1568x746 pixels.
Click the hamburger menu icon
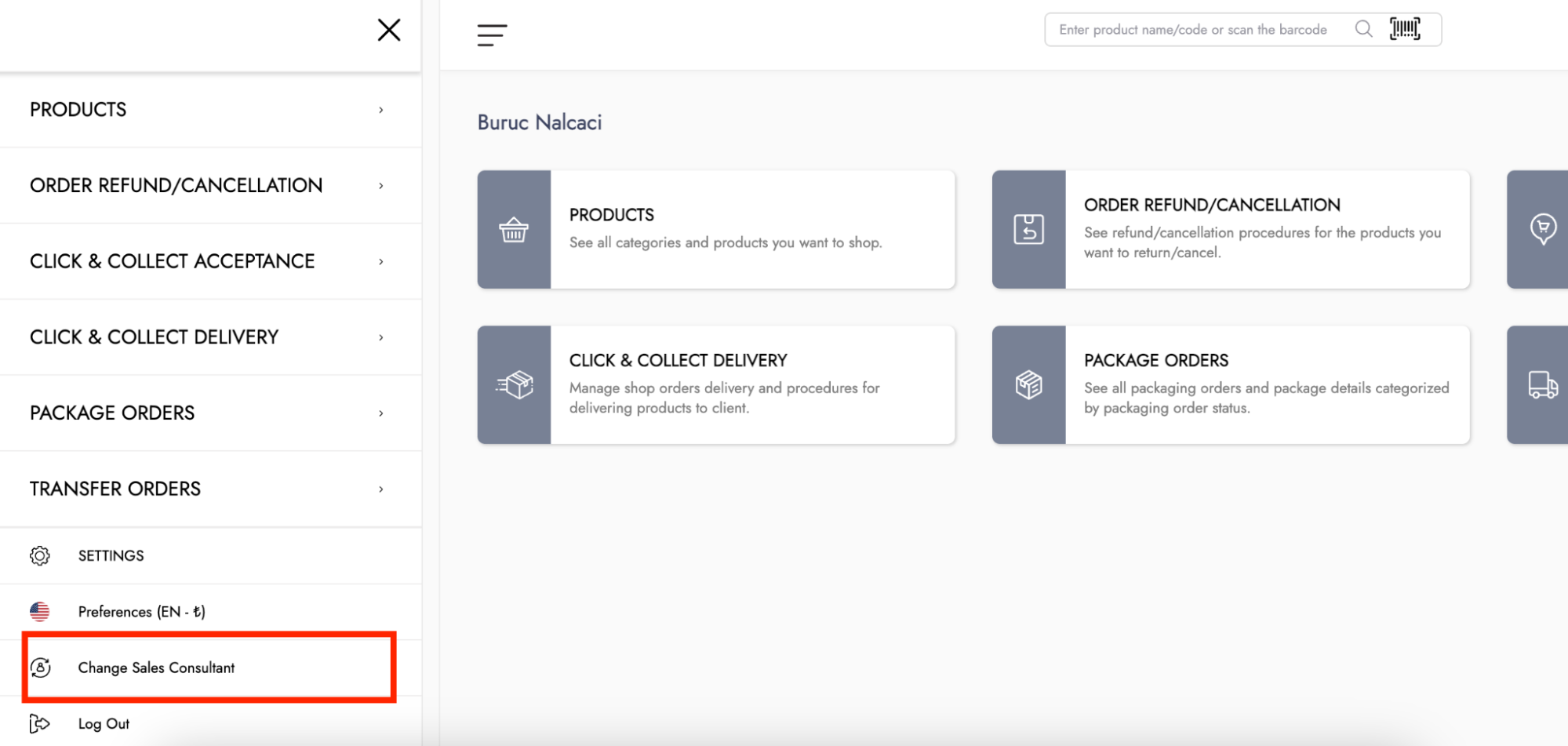[492, 35]
